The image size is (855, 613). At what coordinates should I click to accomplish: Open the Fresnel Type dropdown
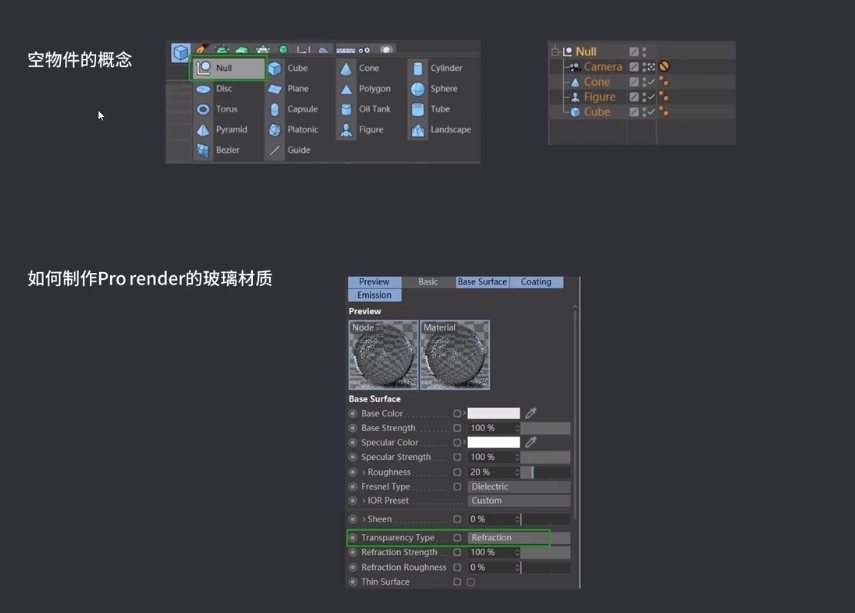(519, 486)
